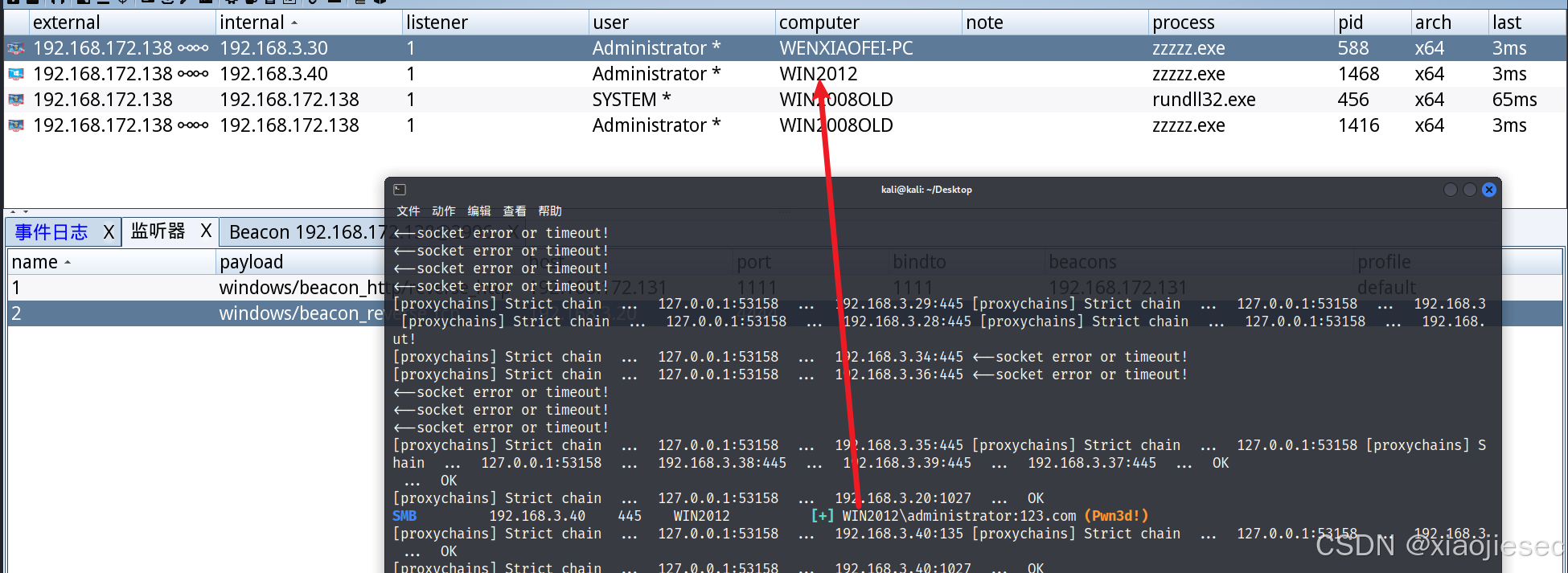1568x573 pixels.
Task: Open the 文件 menu in the terminal
Action: coord(408,211)
